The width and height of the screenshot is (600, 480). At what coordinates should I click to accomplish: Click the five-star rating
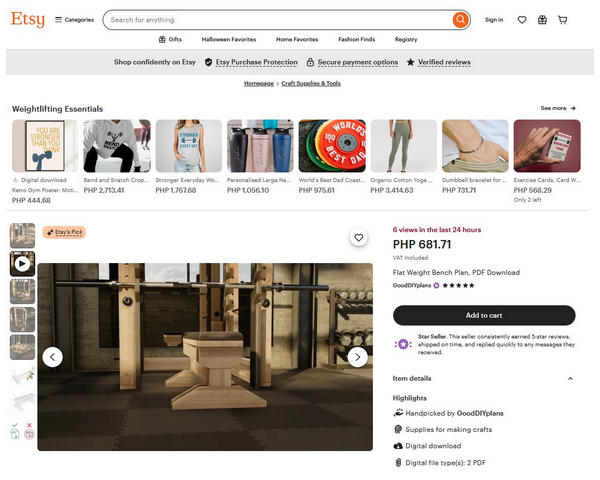(458, 285)
